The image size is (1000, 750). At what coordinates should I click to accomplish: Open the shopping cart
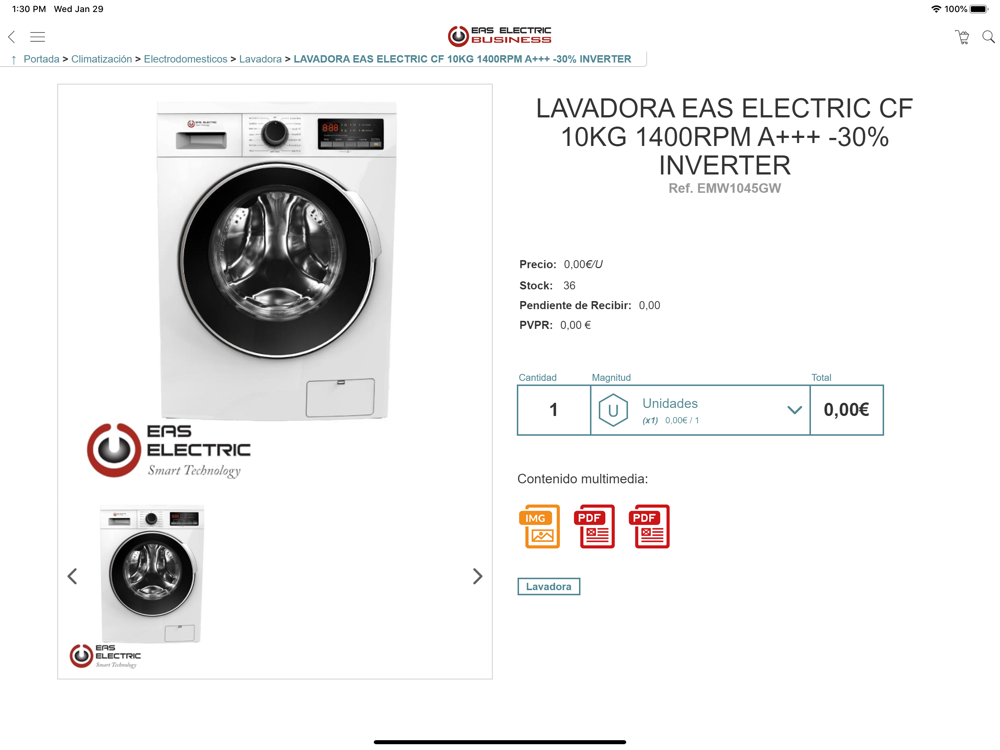962,37
